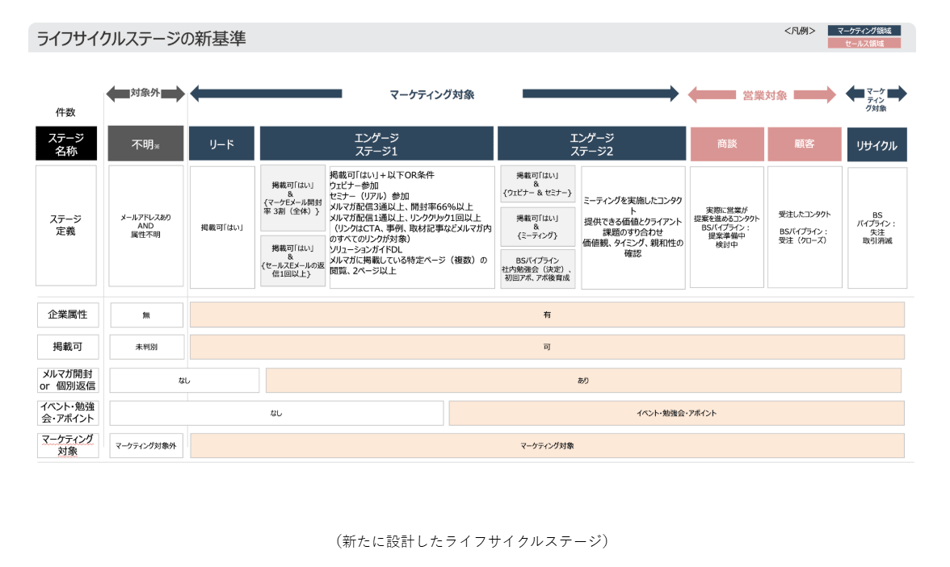Select the リサイクル definition 失注 取引消滅 cell
The height and width of the screenshot is (567, 950).
[x=877, y=228]
